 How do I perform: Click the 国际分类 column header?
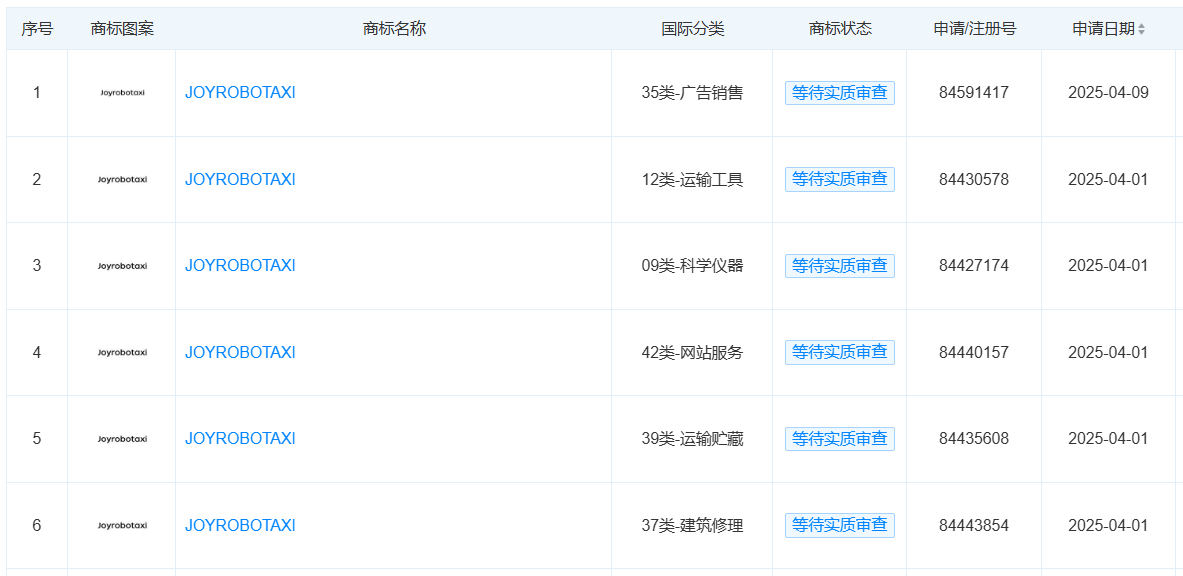tap(693, 29)
